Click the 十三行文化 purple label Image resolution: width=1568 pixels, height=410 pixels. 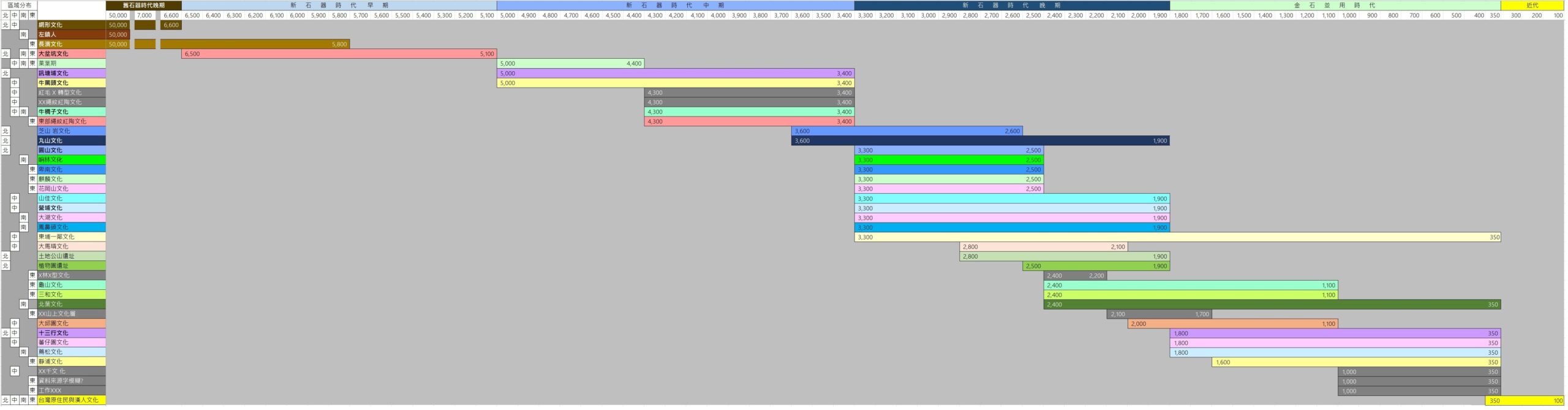click(x=71, y=333)
